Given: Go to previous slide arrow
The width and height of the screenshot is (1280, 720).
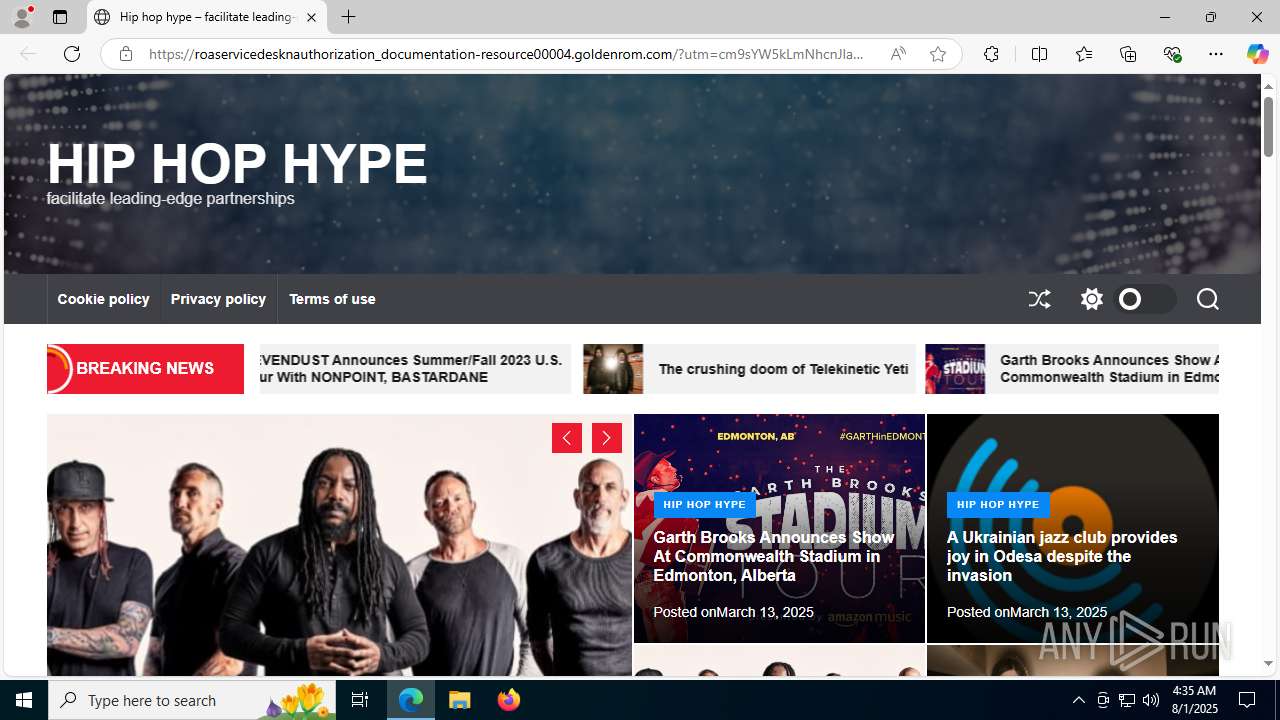Looking at the screenshot, I should (x=567, y=438).
